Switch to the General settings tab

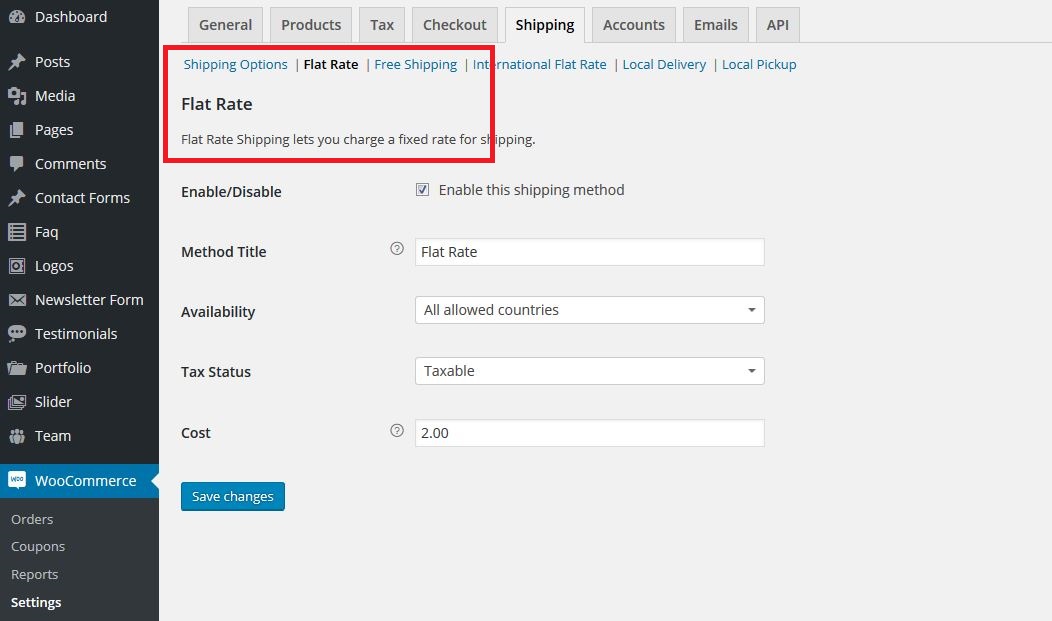pyautogui.click(x=225, y=25)
